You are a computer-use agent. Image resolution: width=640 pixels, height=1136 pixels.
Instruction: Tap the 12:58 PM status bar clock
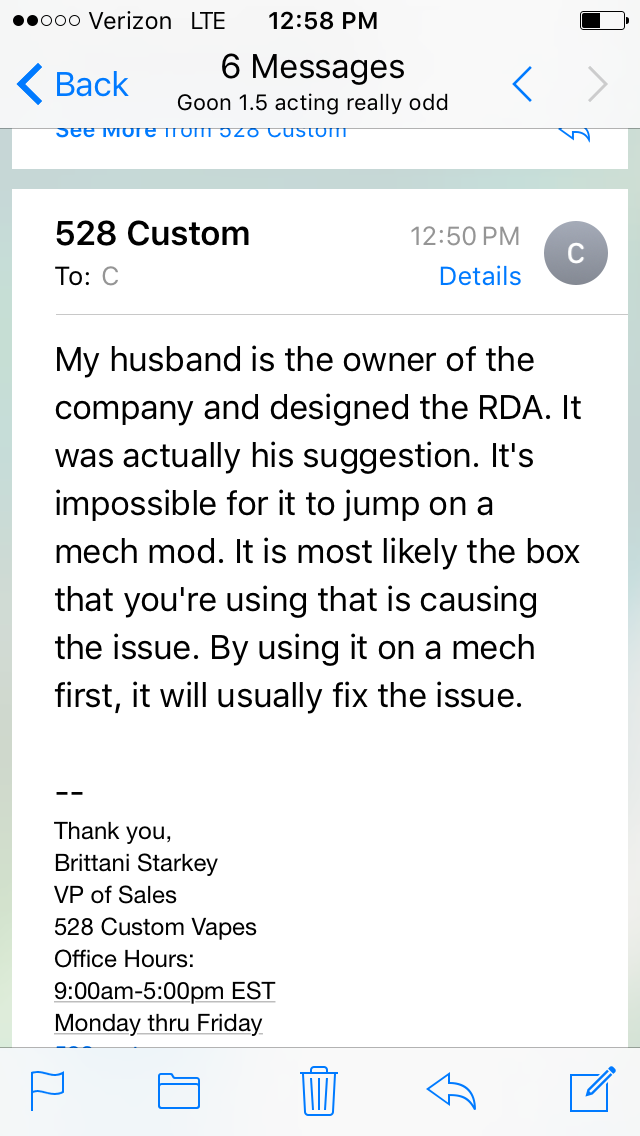point(323,20)
